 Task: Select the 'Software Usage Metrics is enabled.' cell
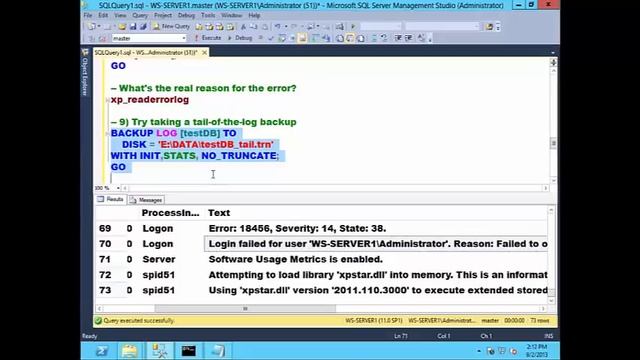pyautogui.click(x=376, y=259)
